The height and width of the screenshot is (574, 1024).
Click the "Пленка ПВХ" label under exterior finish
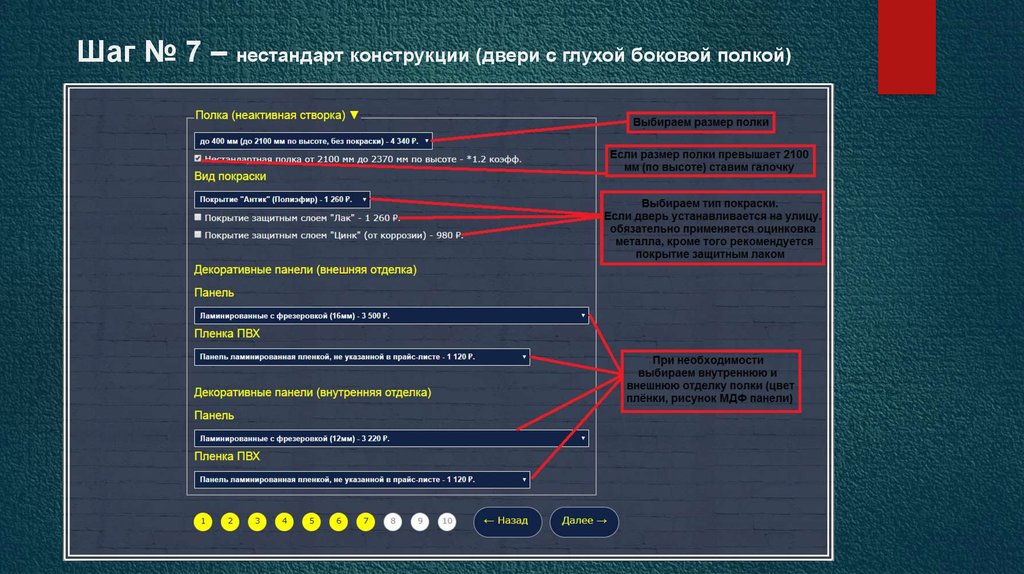pos(227,334)
